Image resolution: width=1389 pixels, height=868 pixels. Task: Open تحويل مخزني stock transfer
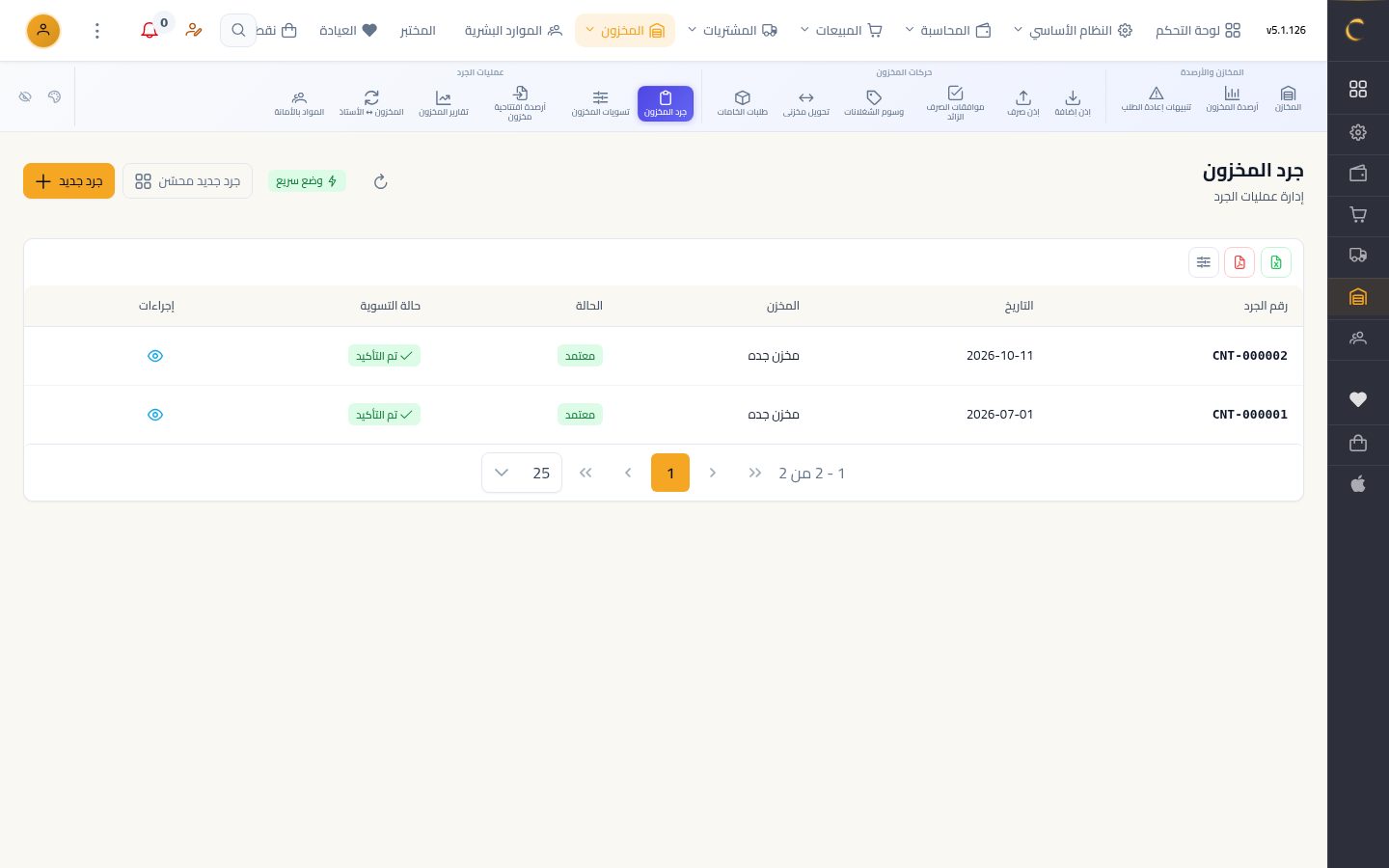pos(805,102)
